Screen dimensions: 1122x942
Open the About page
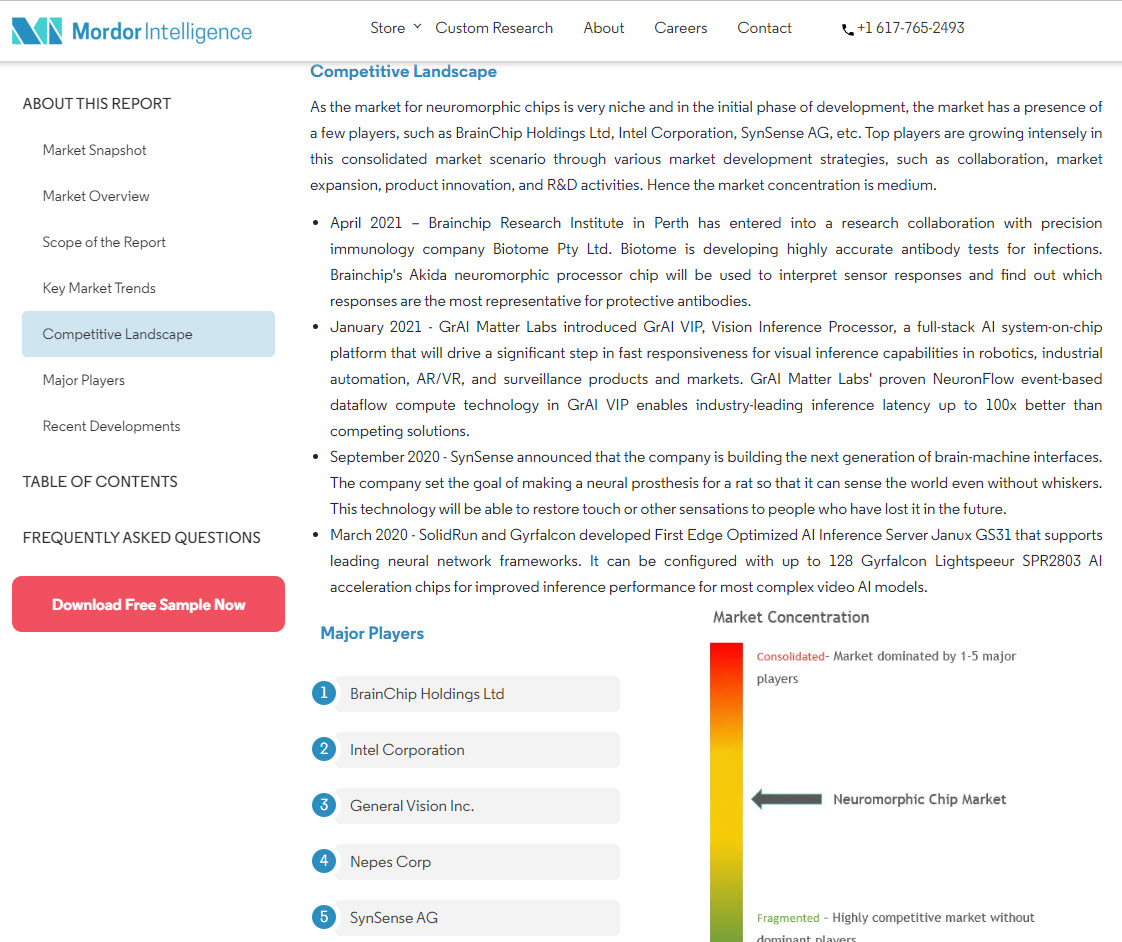[x=604, y=28]
